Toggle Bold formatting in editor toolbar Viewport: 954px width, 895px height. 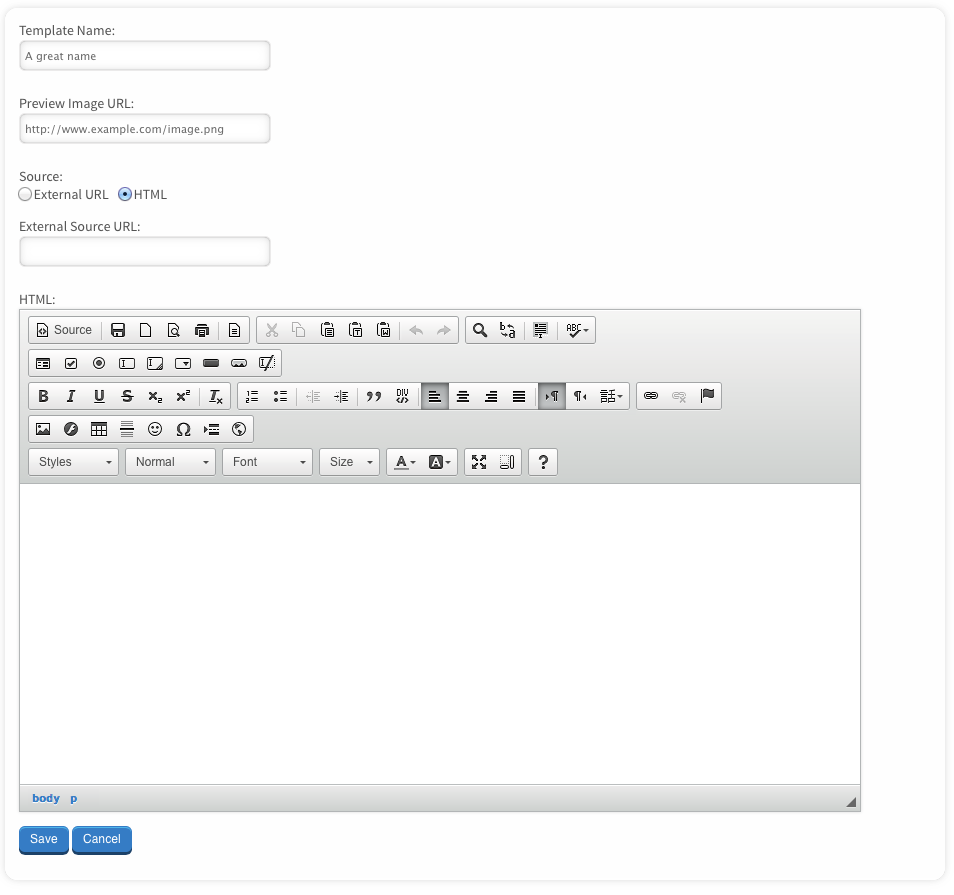[43, 396]
